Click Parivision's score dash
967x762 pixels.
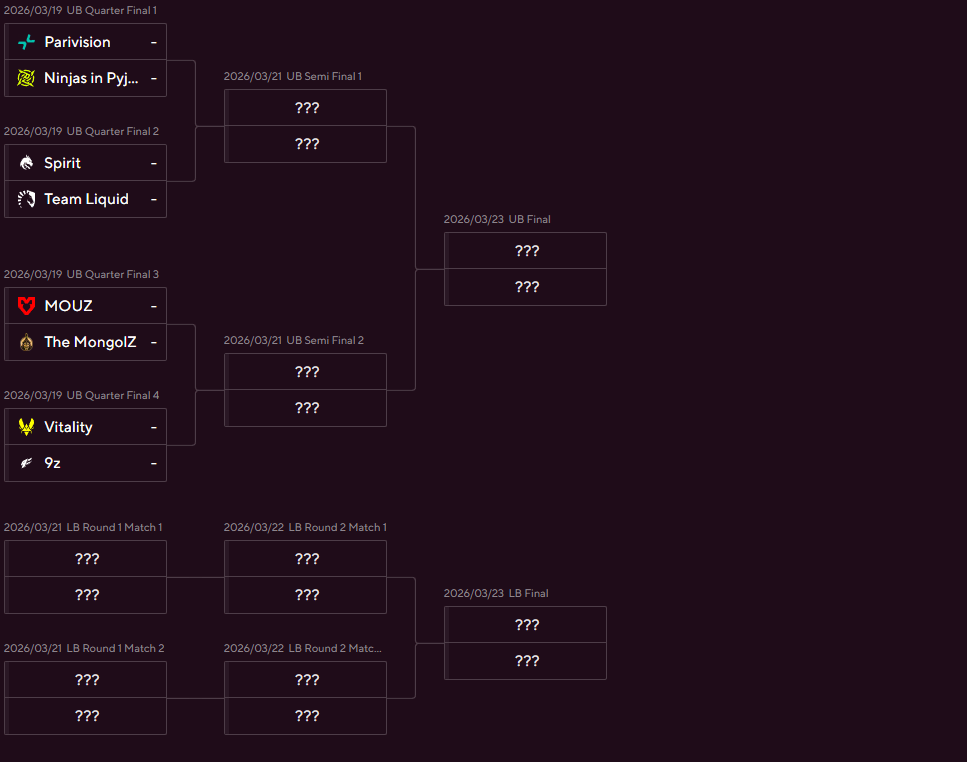(x=154, y=43)
